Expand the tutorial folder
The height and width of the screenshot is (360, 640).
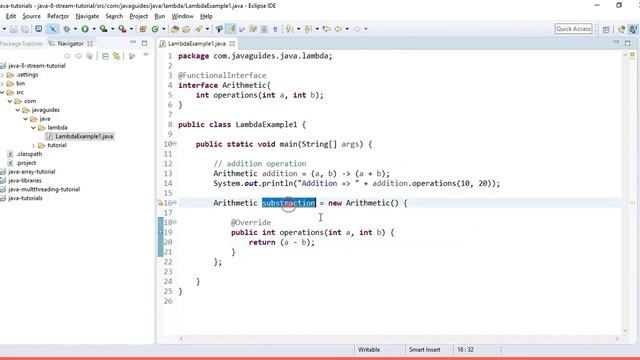pyautogui.click(x=33, y=145)
